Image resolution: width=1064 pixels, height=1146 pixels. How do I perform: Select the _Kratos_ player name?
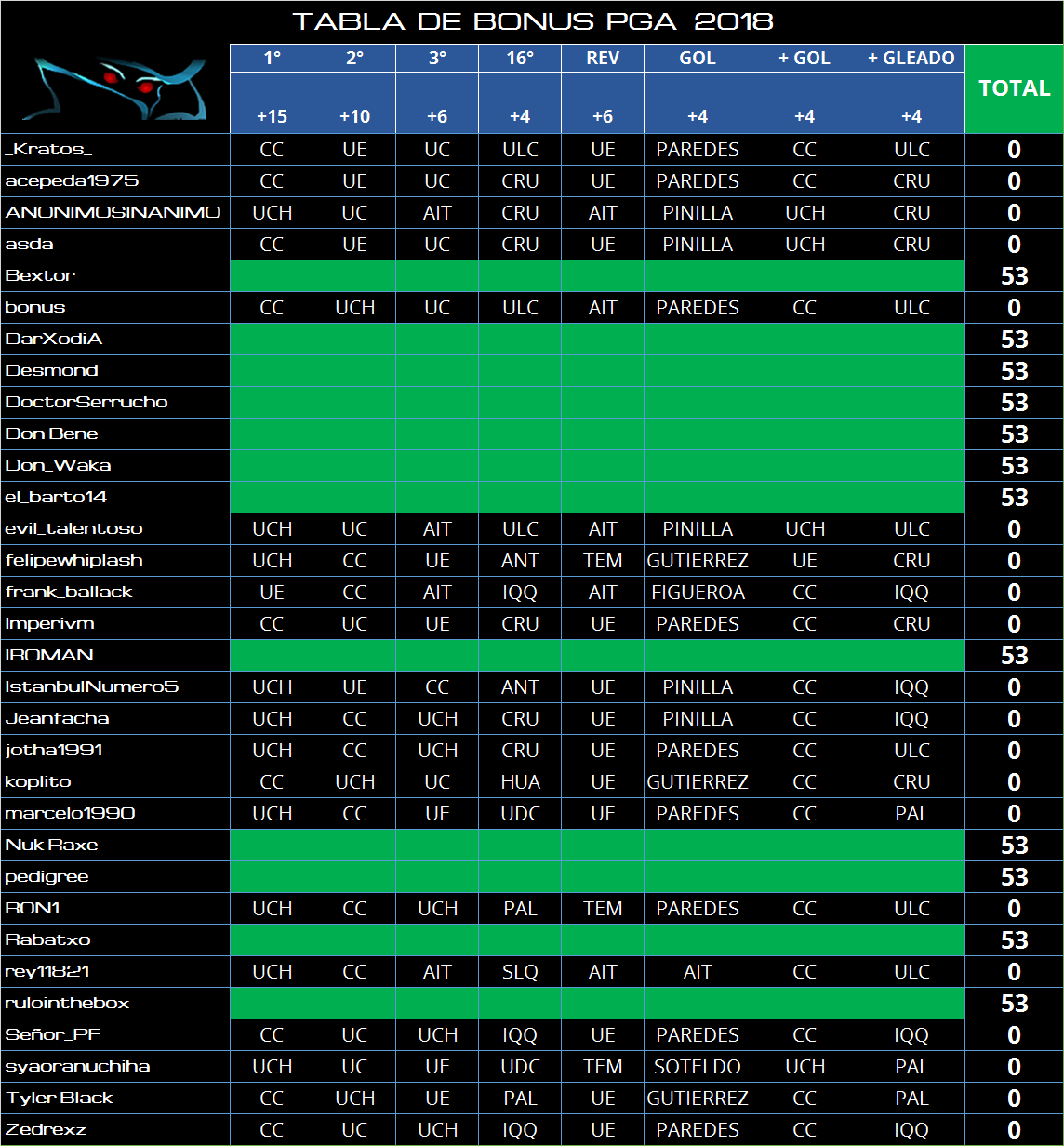(x=48, y=149)
